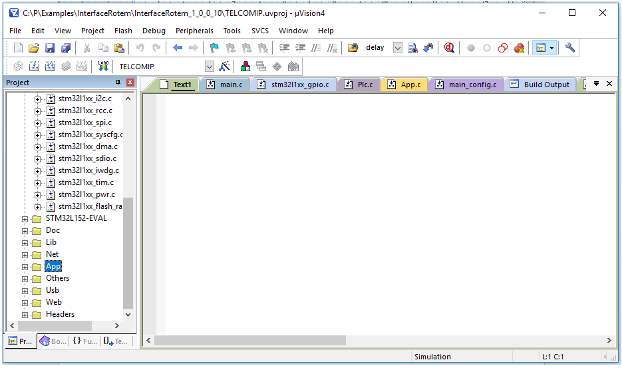Click the Redo arrow icon
This screenshot has width=622, height=368.
[156, 48]
